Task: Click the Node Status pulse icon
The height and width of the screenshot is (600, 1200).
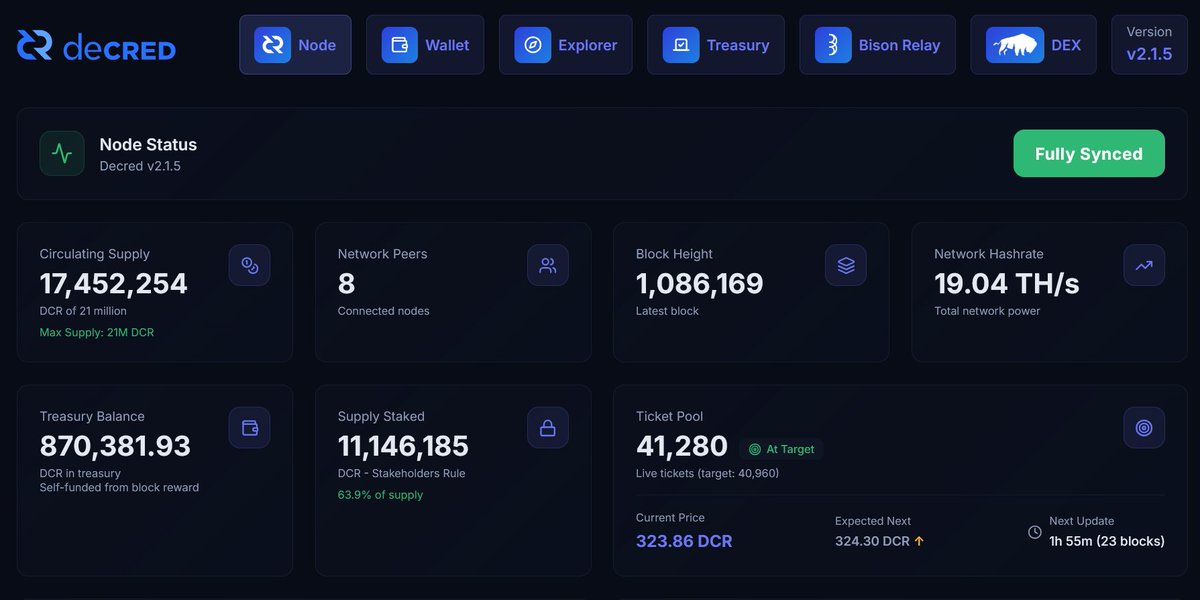Action: tap(62, 153)
